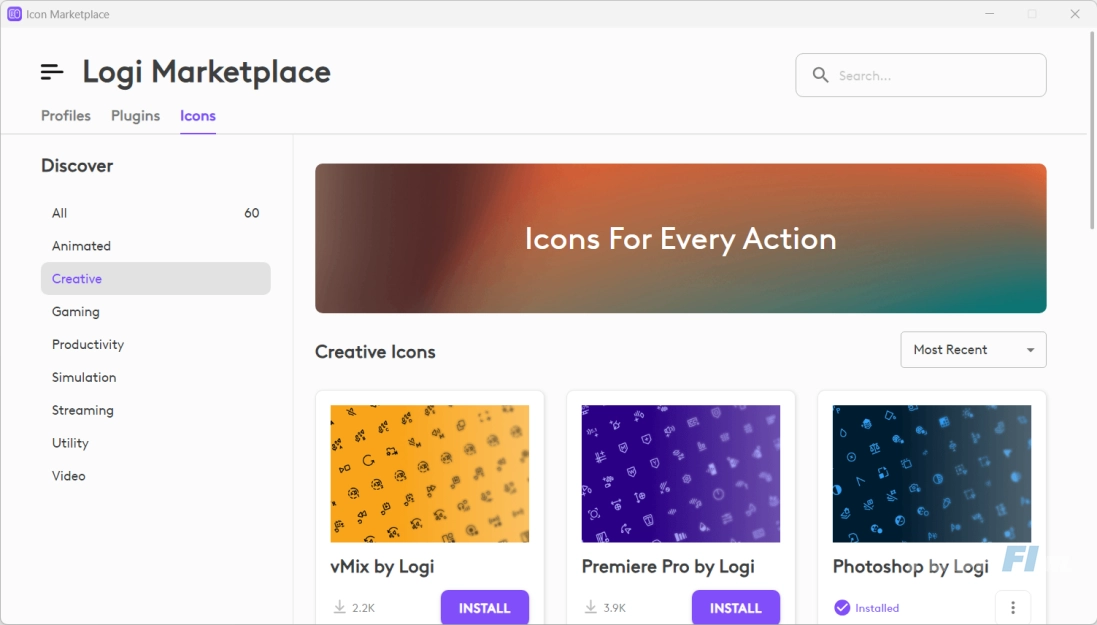Open the Most Recent sort dropdown
This screenshot has height=625, width=1097.
point(973,349)
